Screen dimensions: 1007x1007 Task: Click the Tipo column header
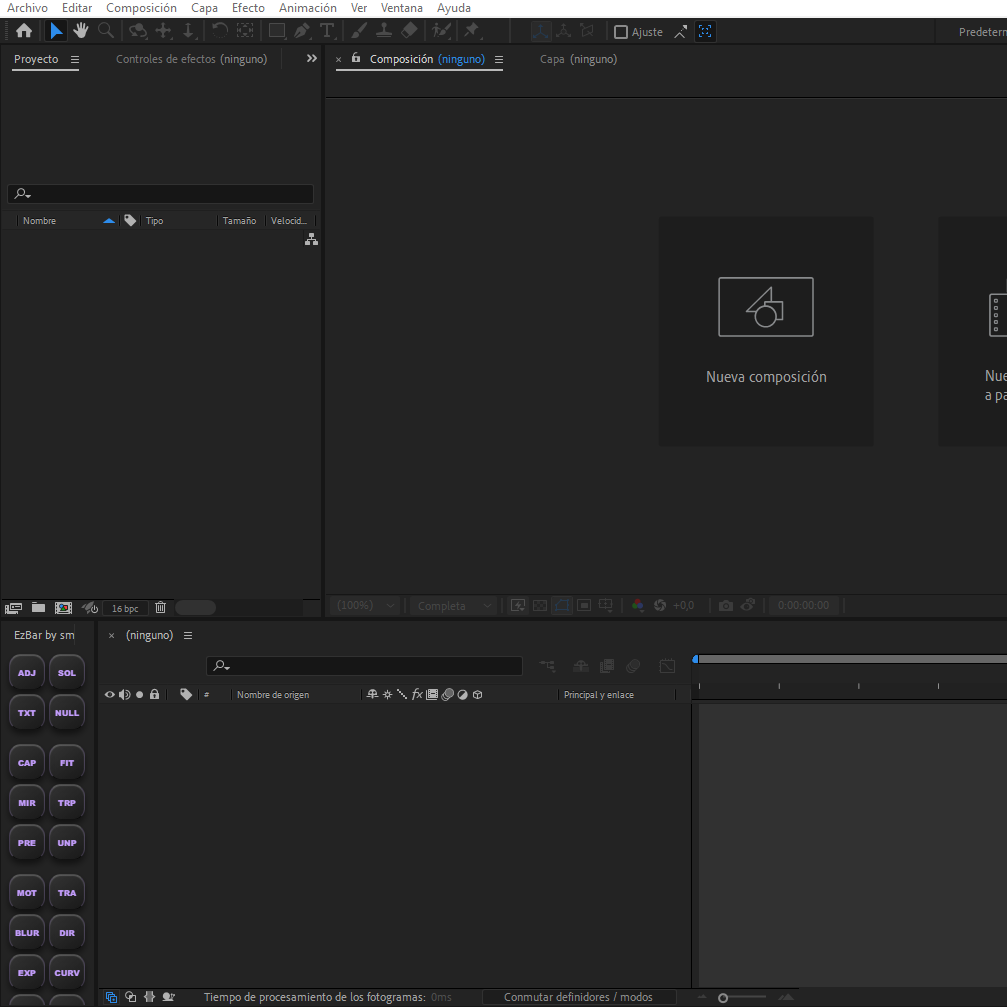pyautogui.click(x=154, y=220)
